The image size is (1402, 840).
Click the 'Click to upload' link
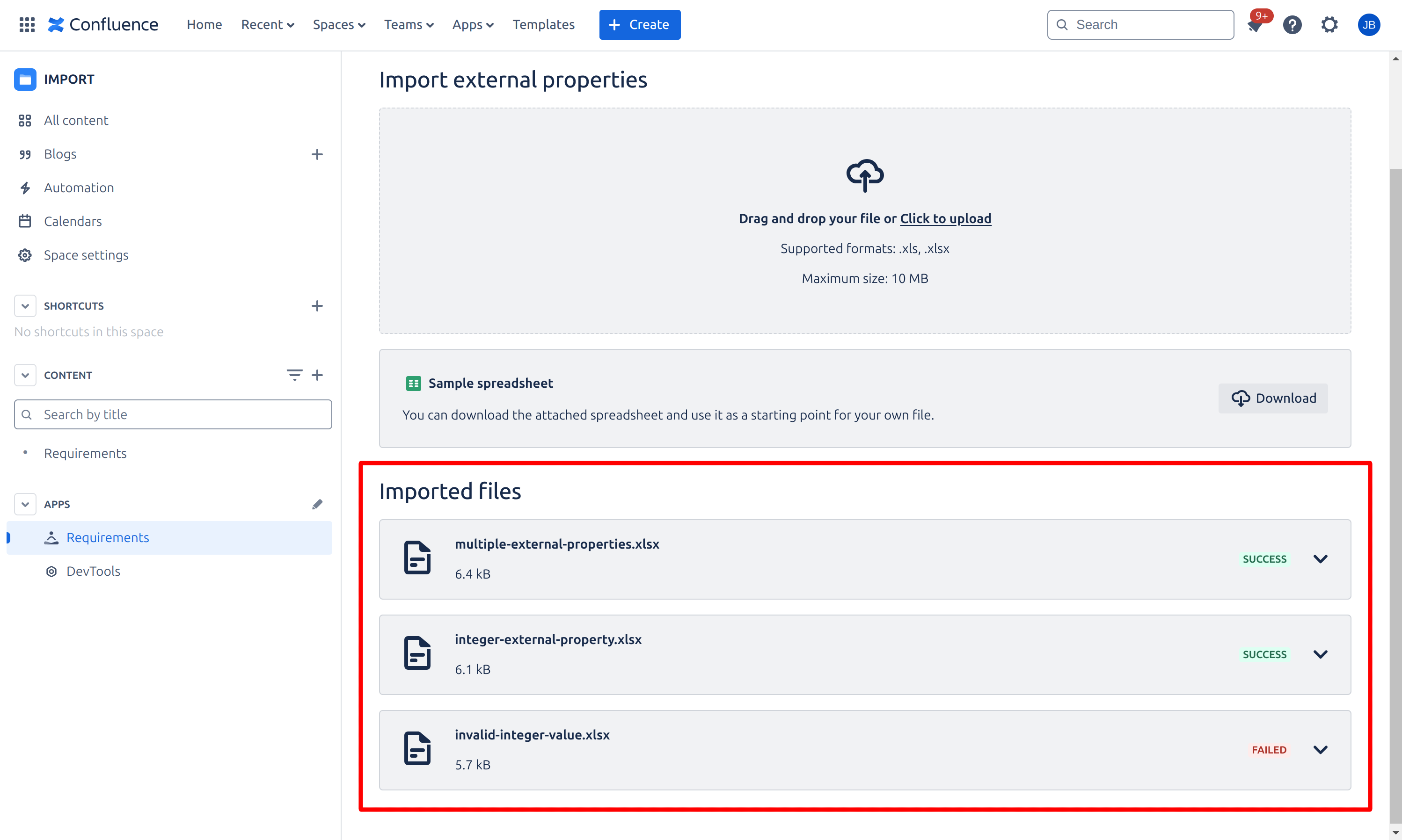(945, 218)
